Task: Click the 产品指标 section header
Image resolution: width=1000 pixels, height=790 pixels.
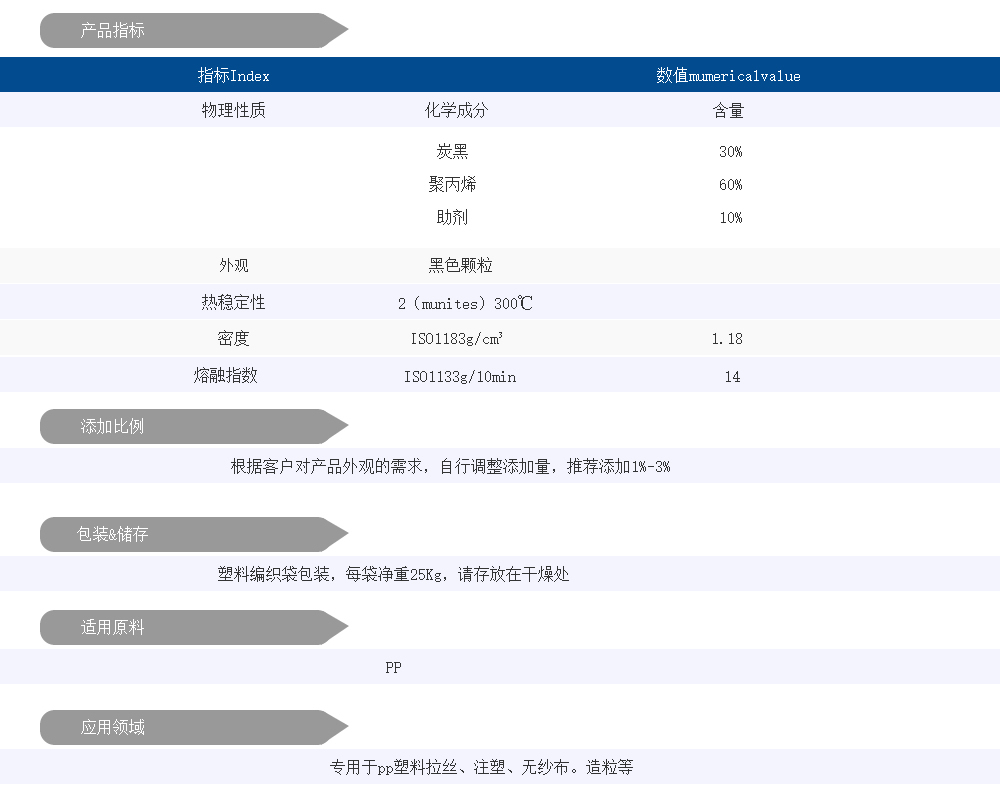Action: coord(112,31)
